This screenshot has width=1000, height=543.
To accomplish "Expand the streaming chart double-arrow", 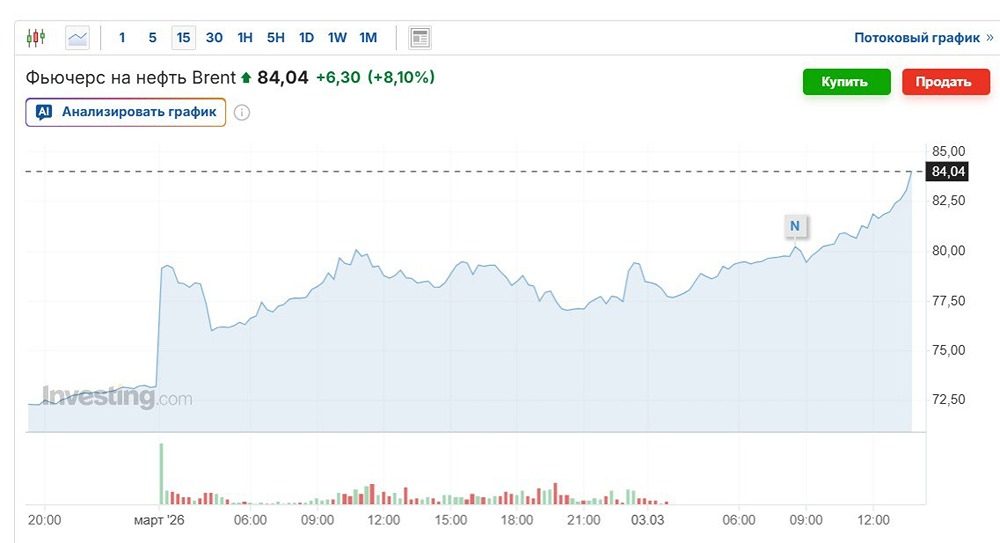I will [x=990, y=37].
